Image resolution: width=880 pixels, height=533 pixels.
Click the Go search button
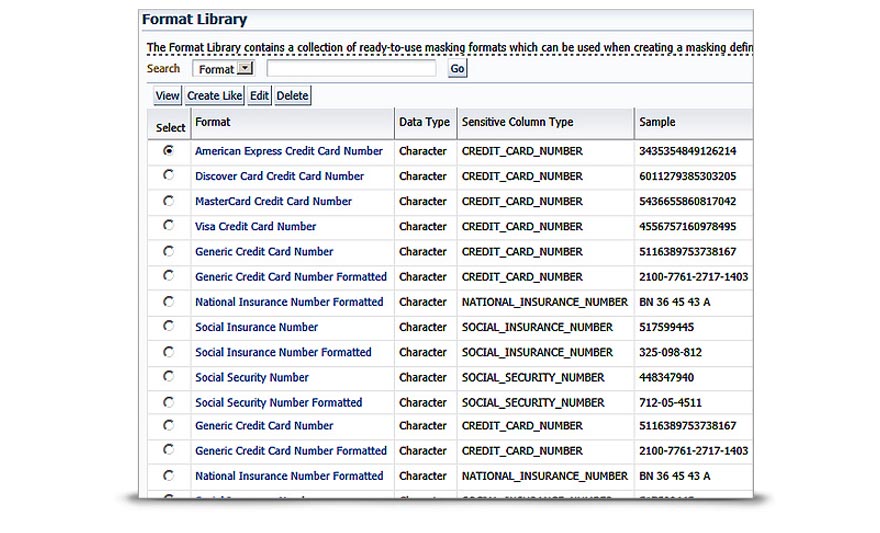coord(457,68)
